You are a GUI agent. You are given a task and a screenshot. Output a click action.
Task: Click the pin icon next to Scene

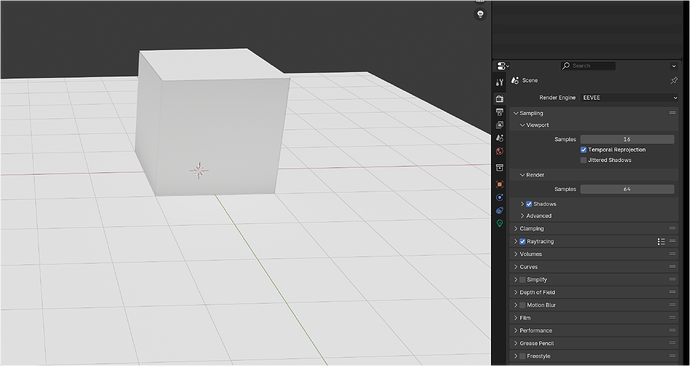click(x=674, y=81)
